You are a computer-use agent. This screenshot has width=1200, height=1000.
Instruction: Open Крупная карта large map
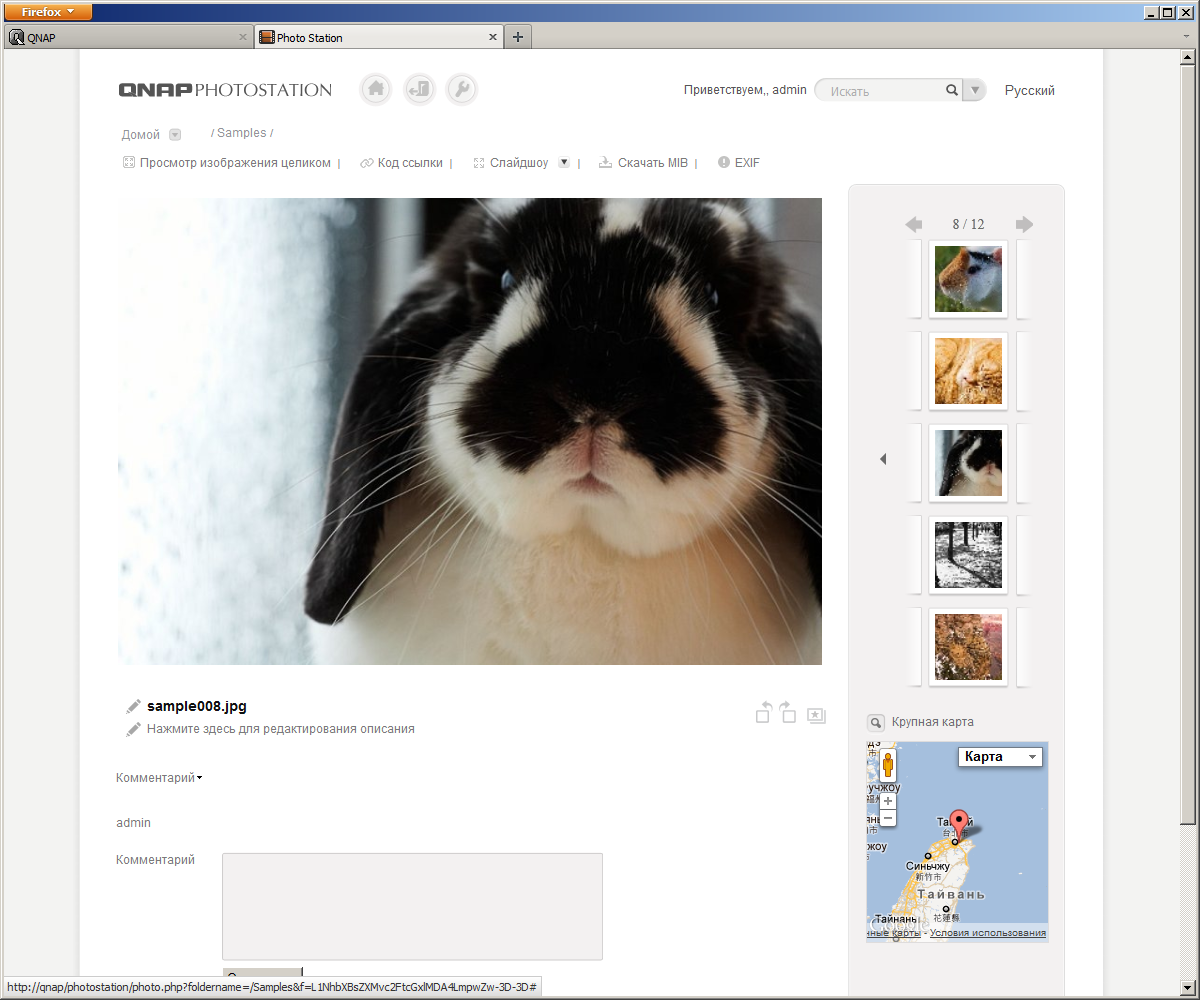click(x=933, y=722)
